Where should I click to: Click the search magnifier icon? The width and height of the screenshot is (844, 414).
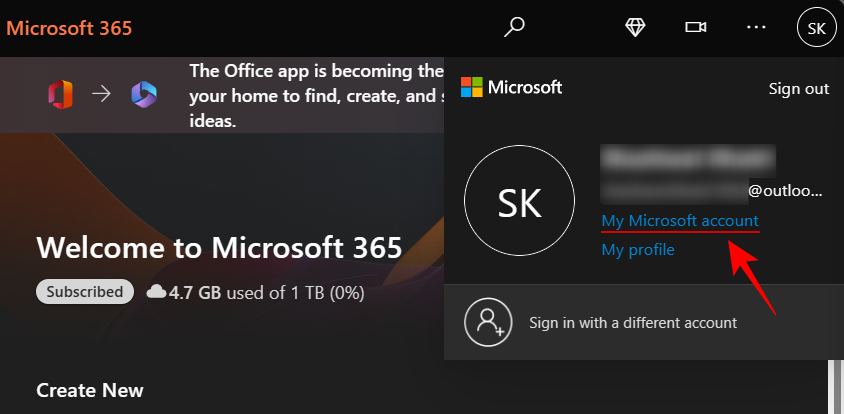pos(515,28)
